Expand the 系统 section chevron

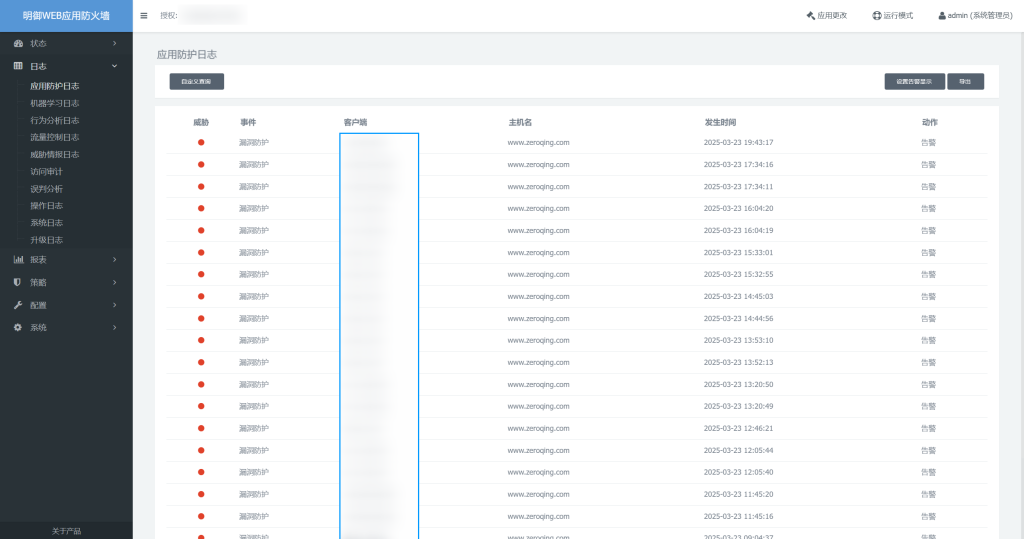pyautogui.click(x=114, y=328)
